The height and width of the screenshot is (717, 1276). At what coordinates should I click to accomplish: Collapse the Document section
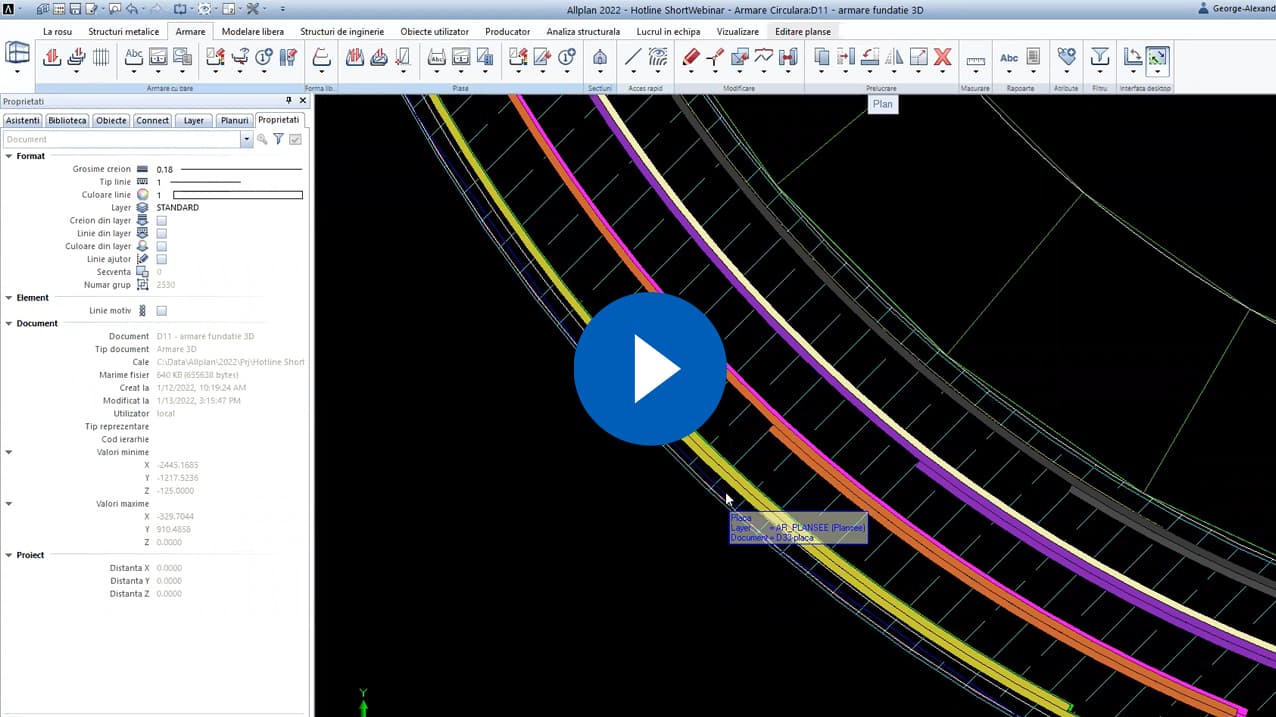(9, 324)
